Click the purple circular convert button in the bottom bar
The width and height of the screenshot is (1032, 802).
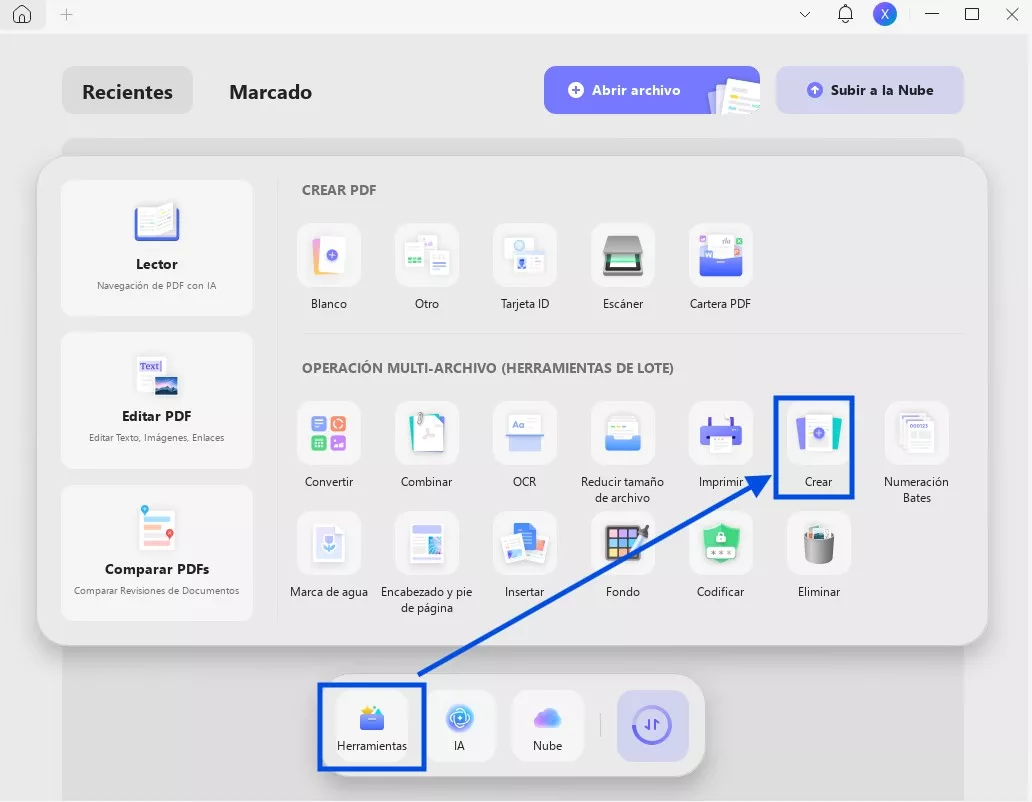[x=653, y=726]
